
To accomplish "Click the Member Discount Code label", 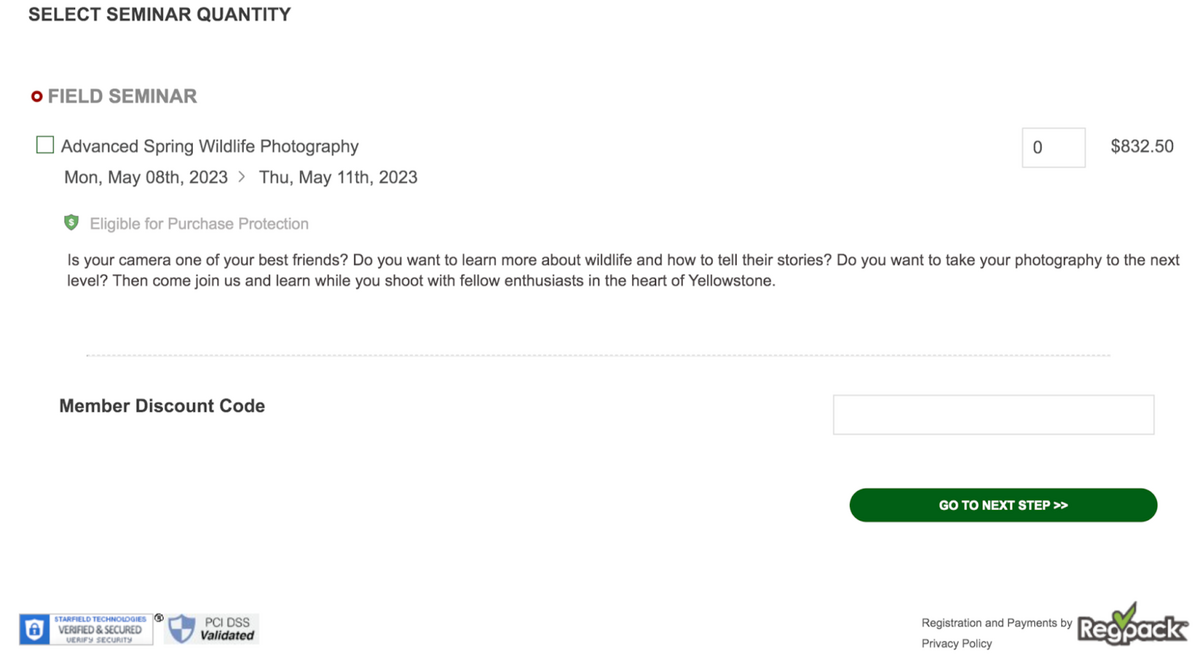I will pos(162,406).
